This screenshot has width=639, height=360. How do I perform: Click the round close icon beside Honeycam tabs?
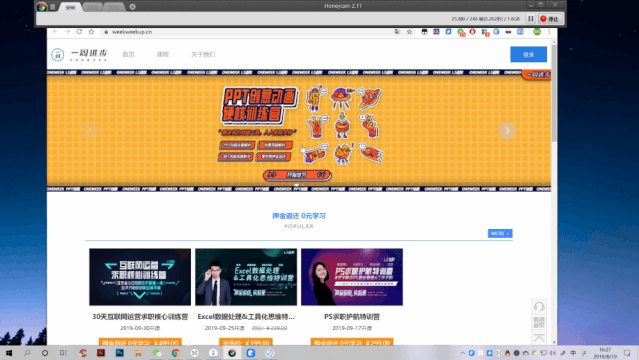point(132,7)
